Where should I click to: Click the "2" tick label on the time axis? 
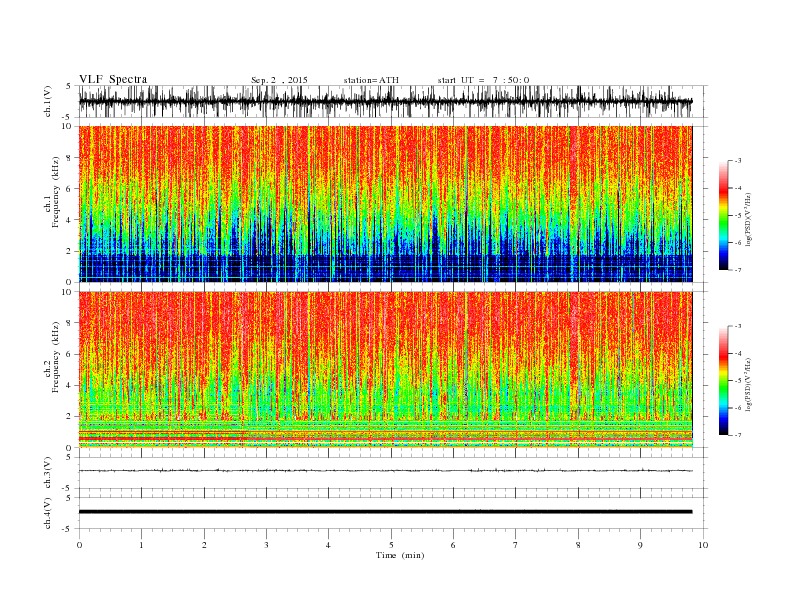[204, 545]
